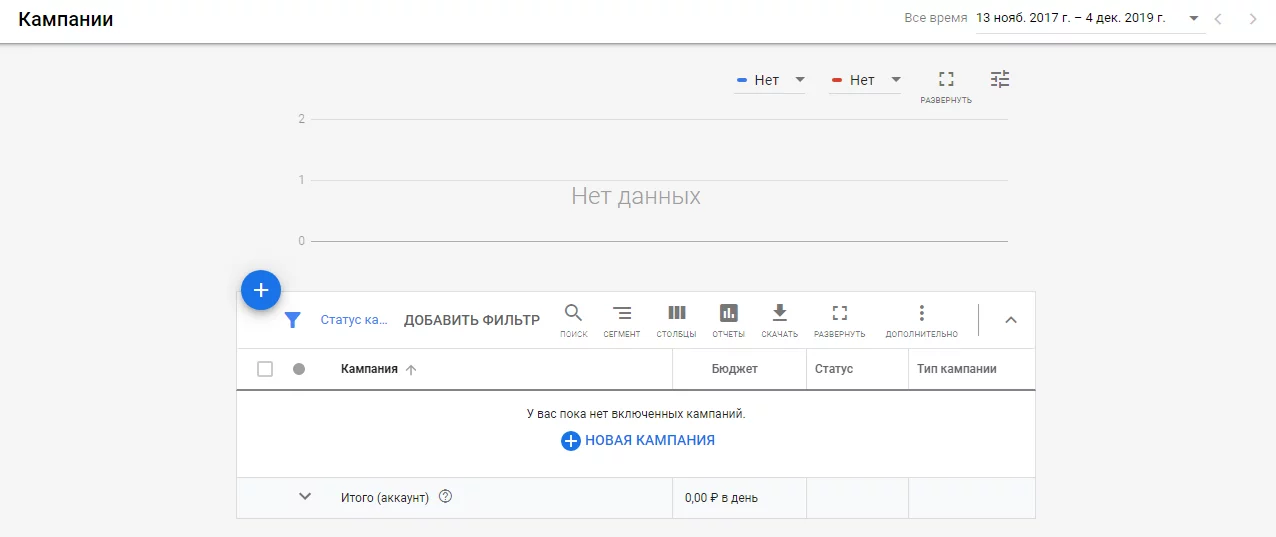Open the Отчеты reports tool

coord(729,320)
